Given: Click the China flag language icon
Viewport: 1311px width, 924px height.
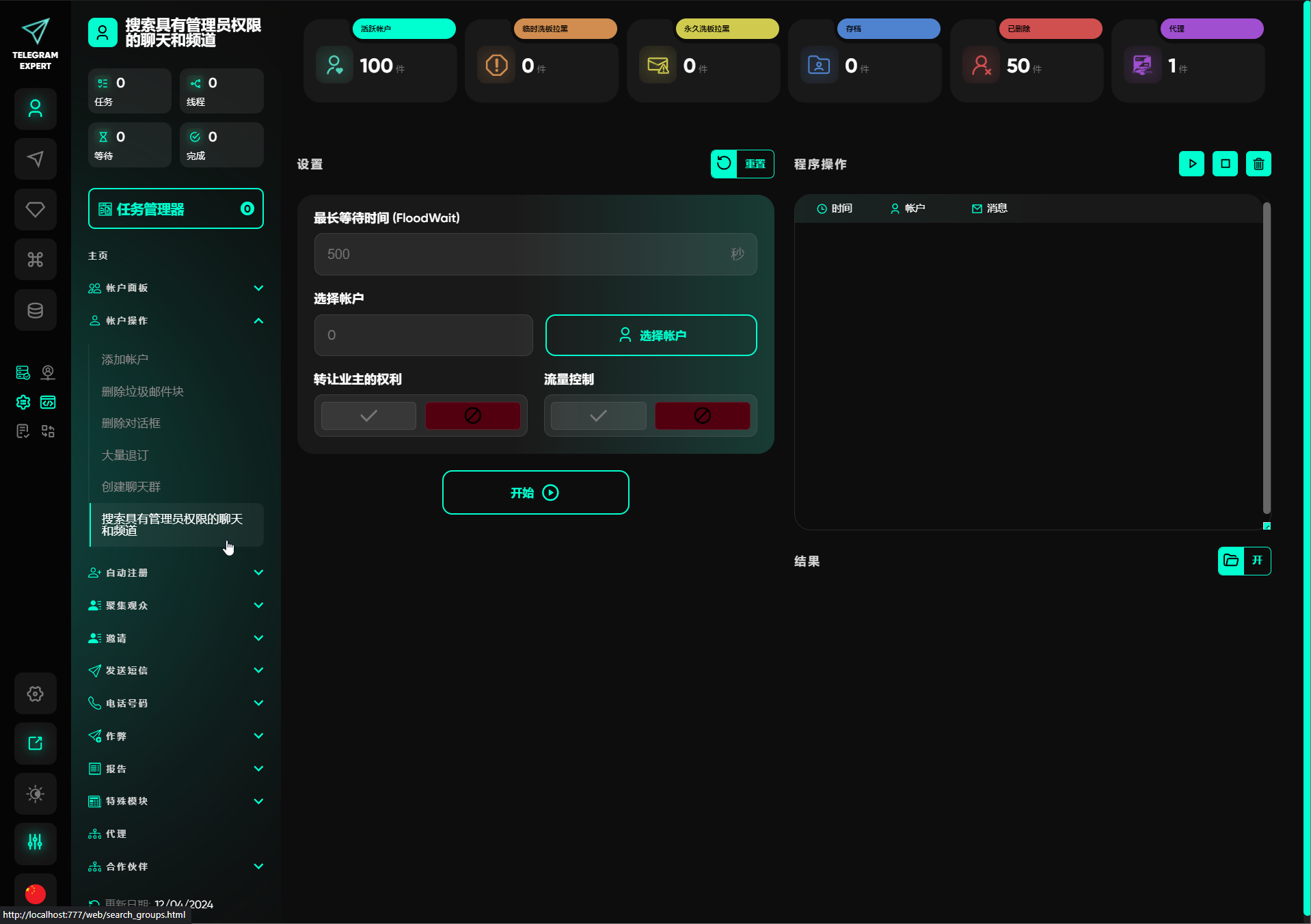Looking at the screenshot, I should [x=36, y=893].
